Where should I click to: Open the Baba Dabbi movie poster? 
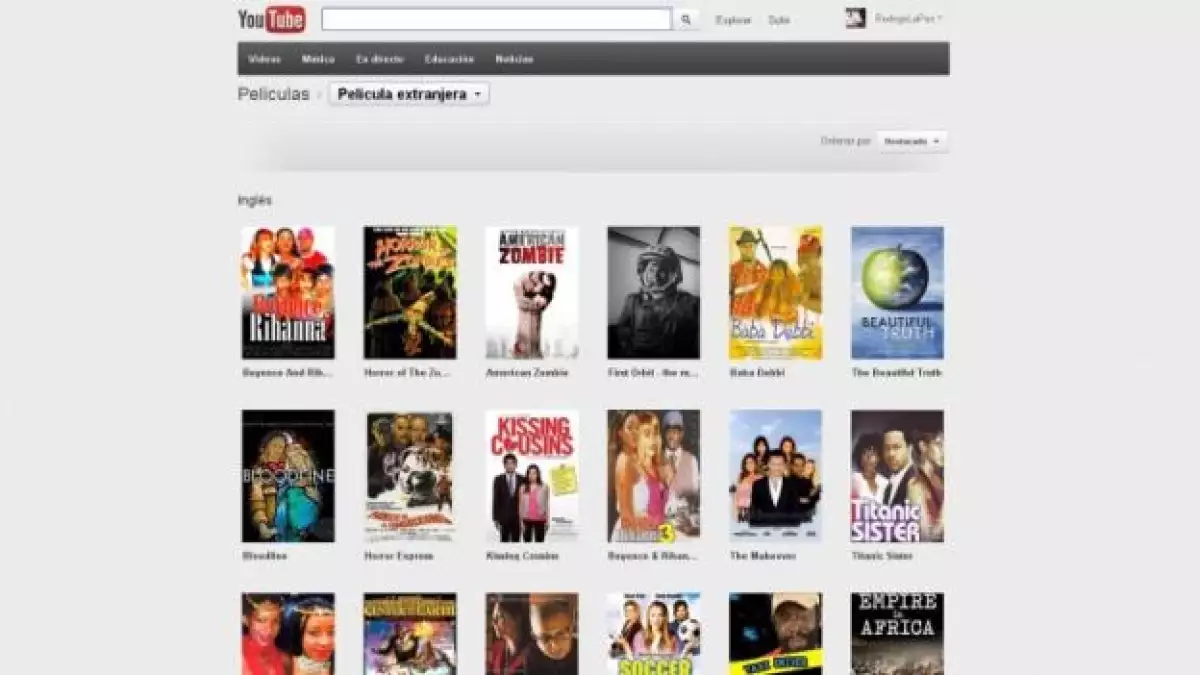(775, 292)
